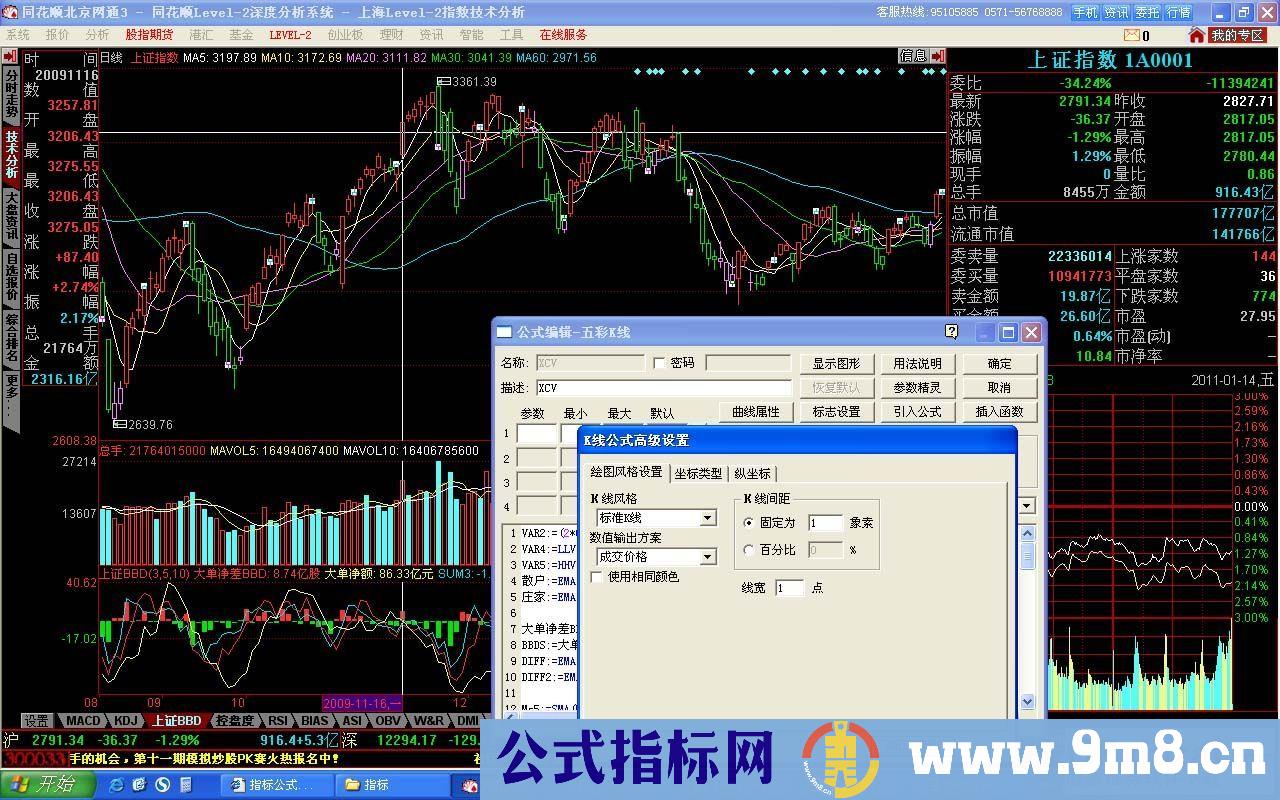Screen dimensions: 1280x800
Task: Select the OBV indicator tab
Action: (x=388, y=720)
